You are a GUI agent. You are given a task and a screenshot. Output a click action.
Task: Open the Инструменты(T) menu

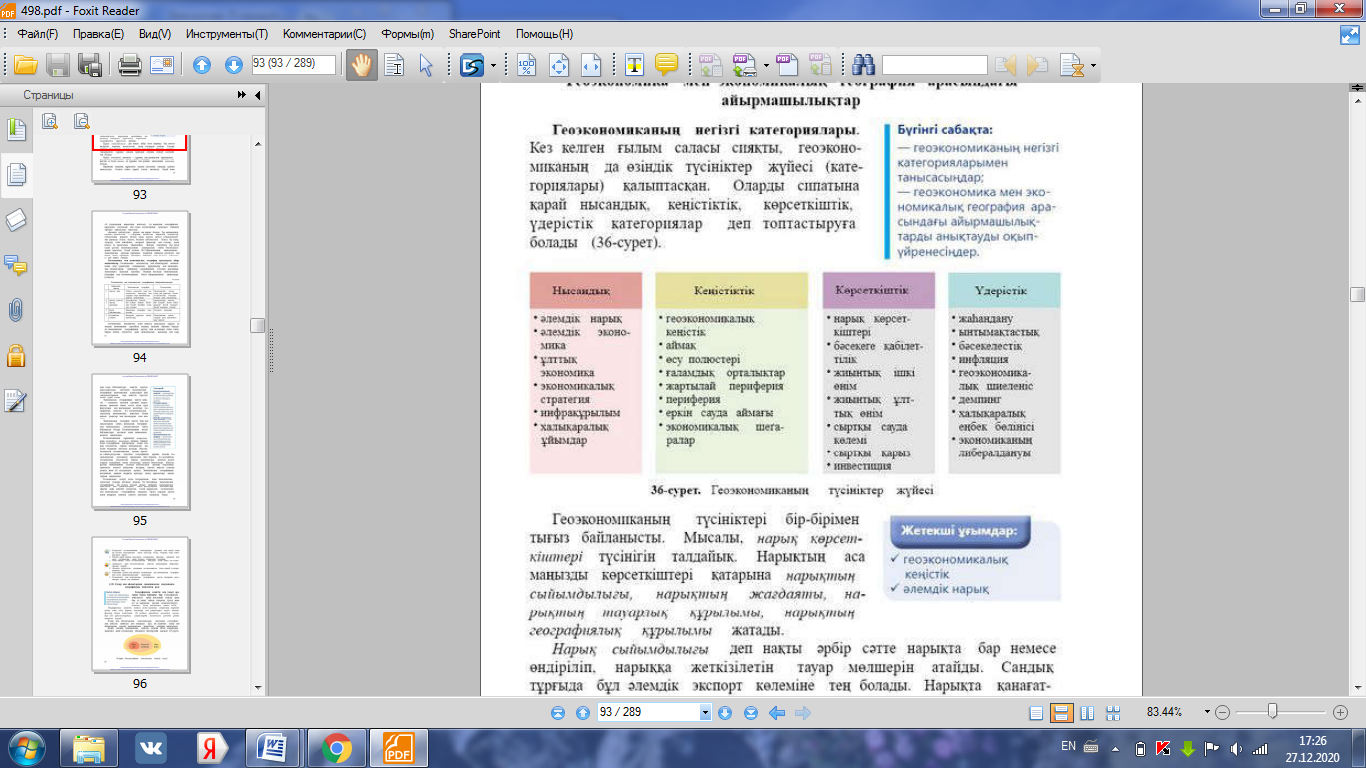tap(225, 33)
